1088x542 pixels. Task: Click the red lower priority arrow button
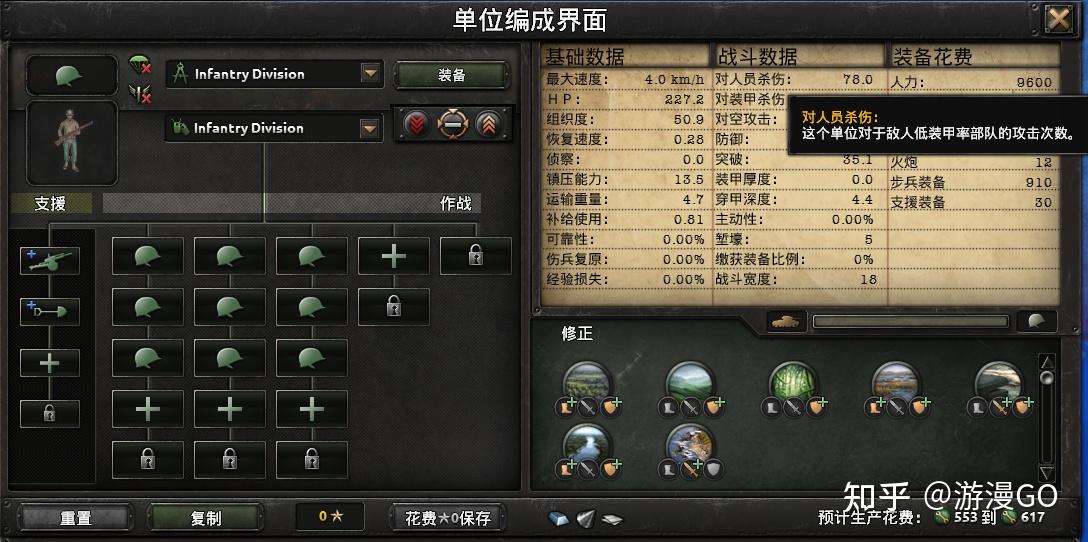[416, 125]
